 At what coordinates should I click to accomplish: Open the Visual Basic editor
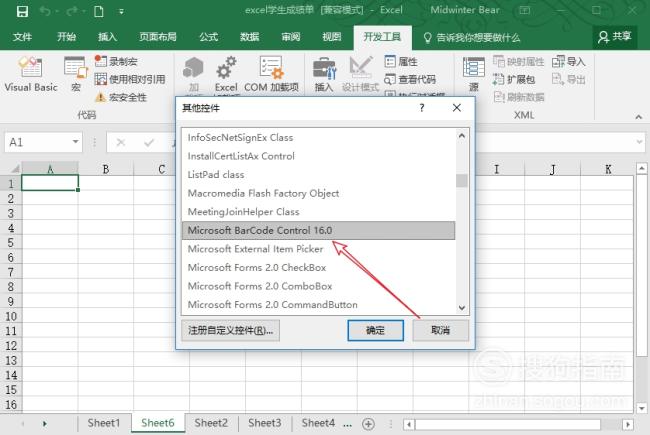pos(31,75)
